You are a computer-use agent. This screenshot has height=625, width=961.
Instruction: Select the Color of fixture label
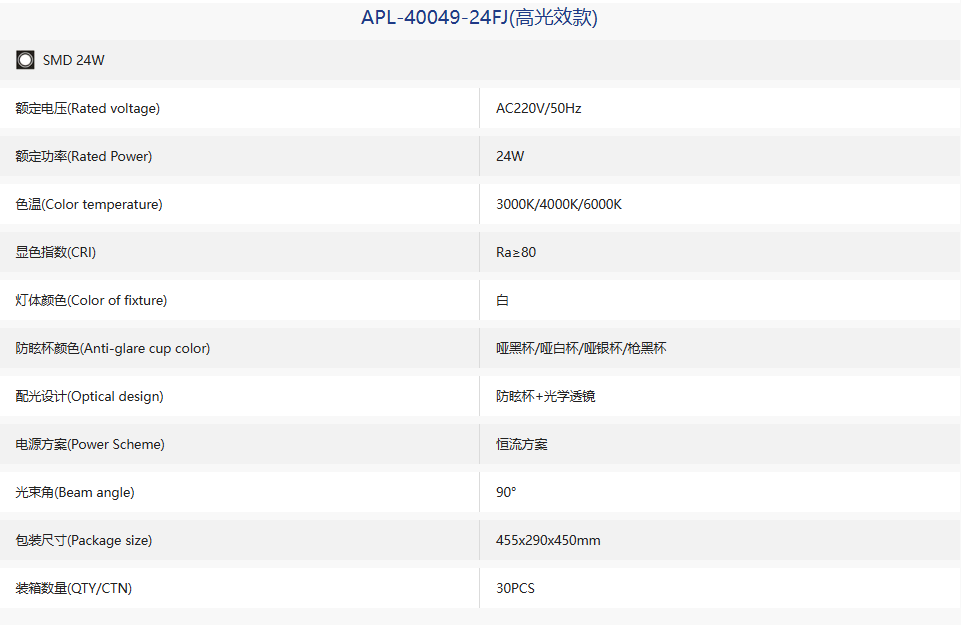click(91, 300)
